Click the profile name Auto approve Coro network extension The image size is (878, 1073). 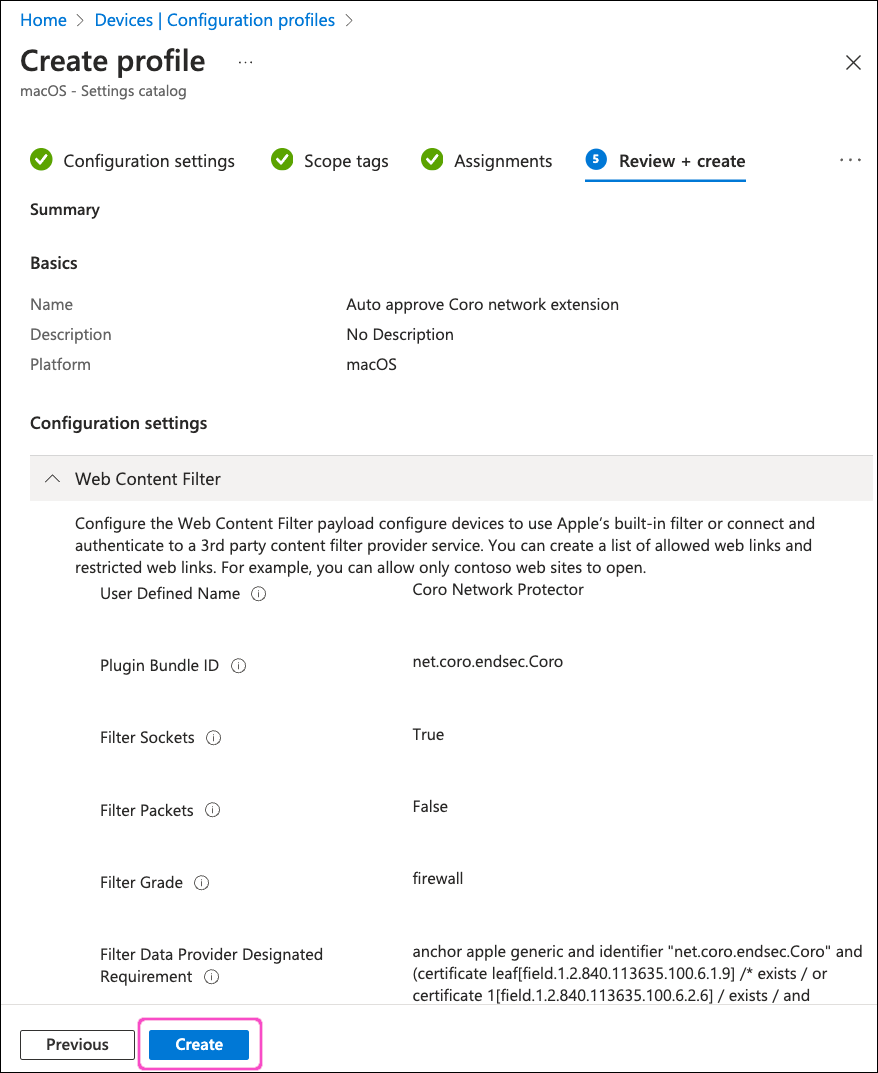pyautogui.click(x=482, y=304)
